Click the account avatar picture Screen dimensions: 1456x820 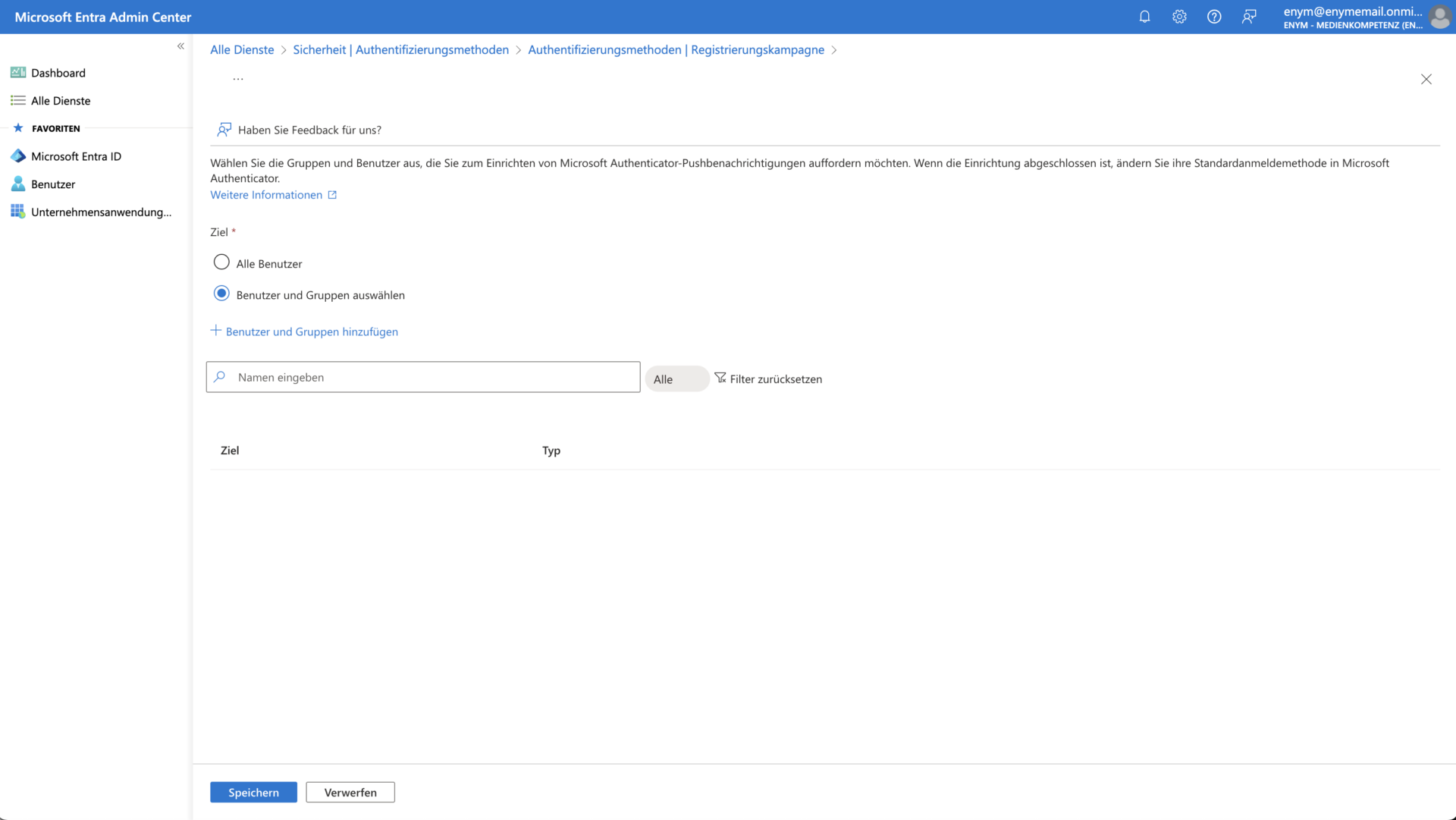tap(1439, 17)
